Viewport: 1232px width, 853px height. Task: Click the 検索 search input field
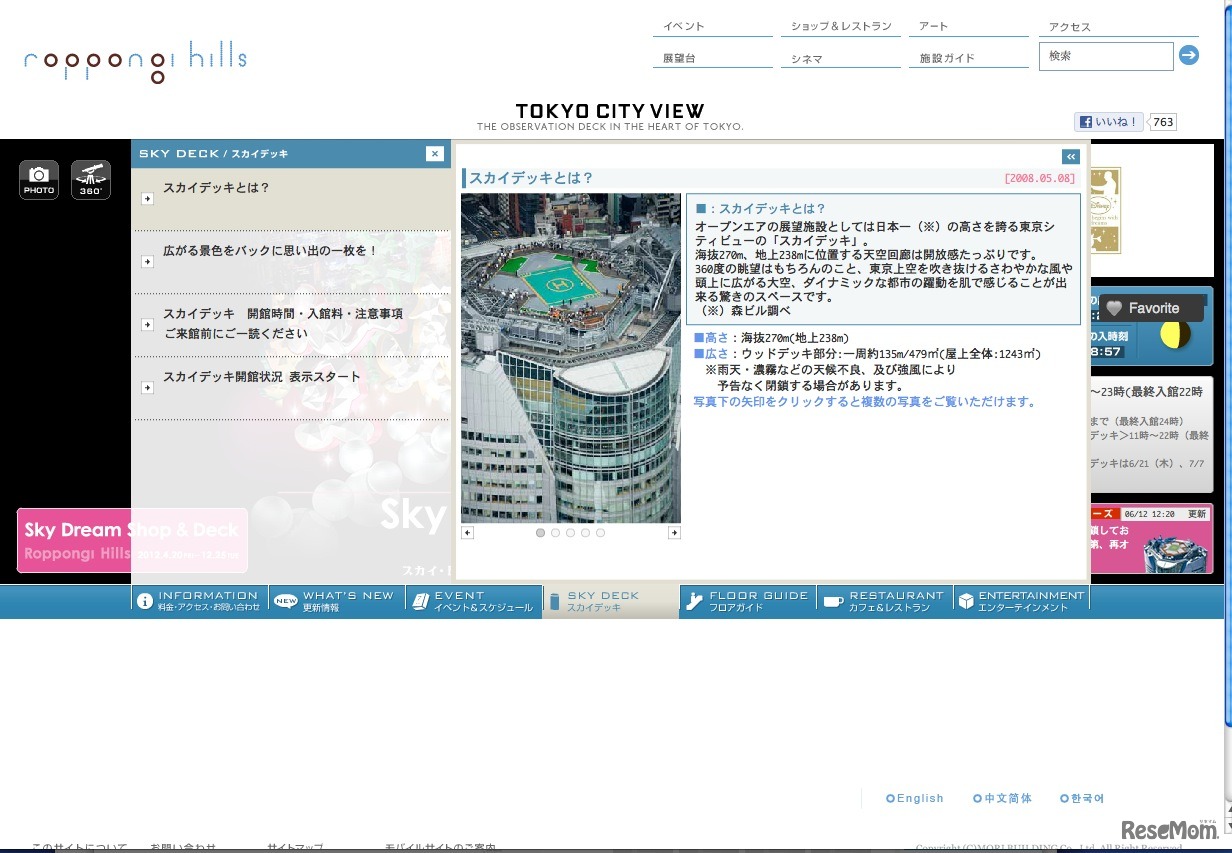[x=1105, y=57]
